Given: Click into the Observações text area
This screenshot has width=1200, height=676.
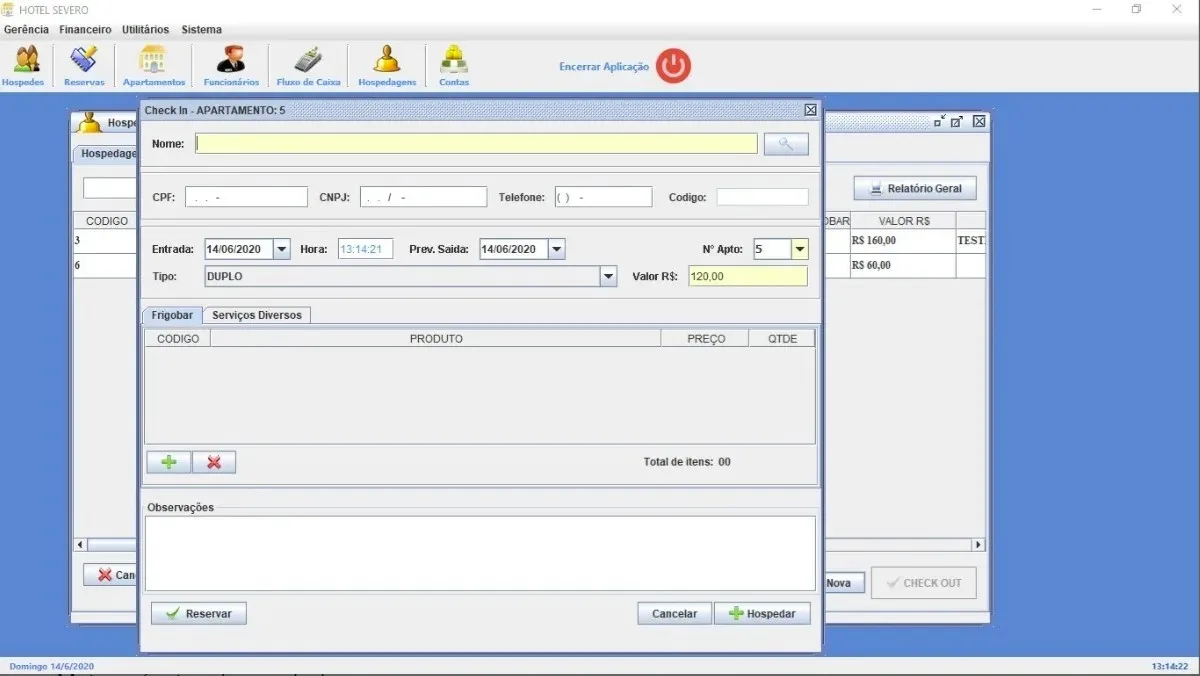Looking at the screenshot, I should click(480, 553).
